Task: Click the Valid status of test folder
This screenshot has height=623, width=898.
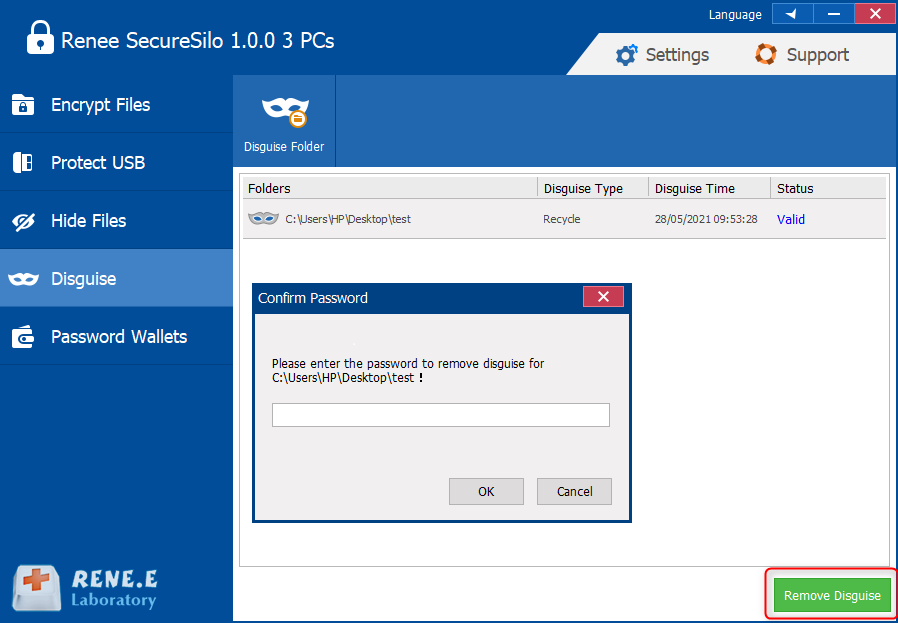Action: point(790,219)
